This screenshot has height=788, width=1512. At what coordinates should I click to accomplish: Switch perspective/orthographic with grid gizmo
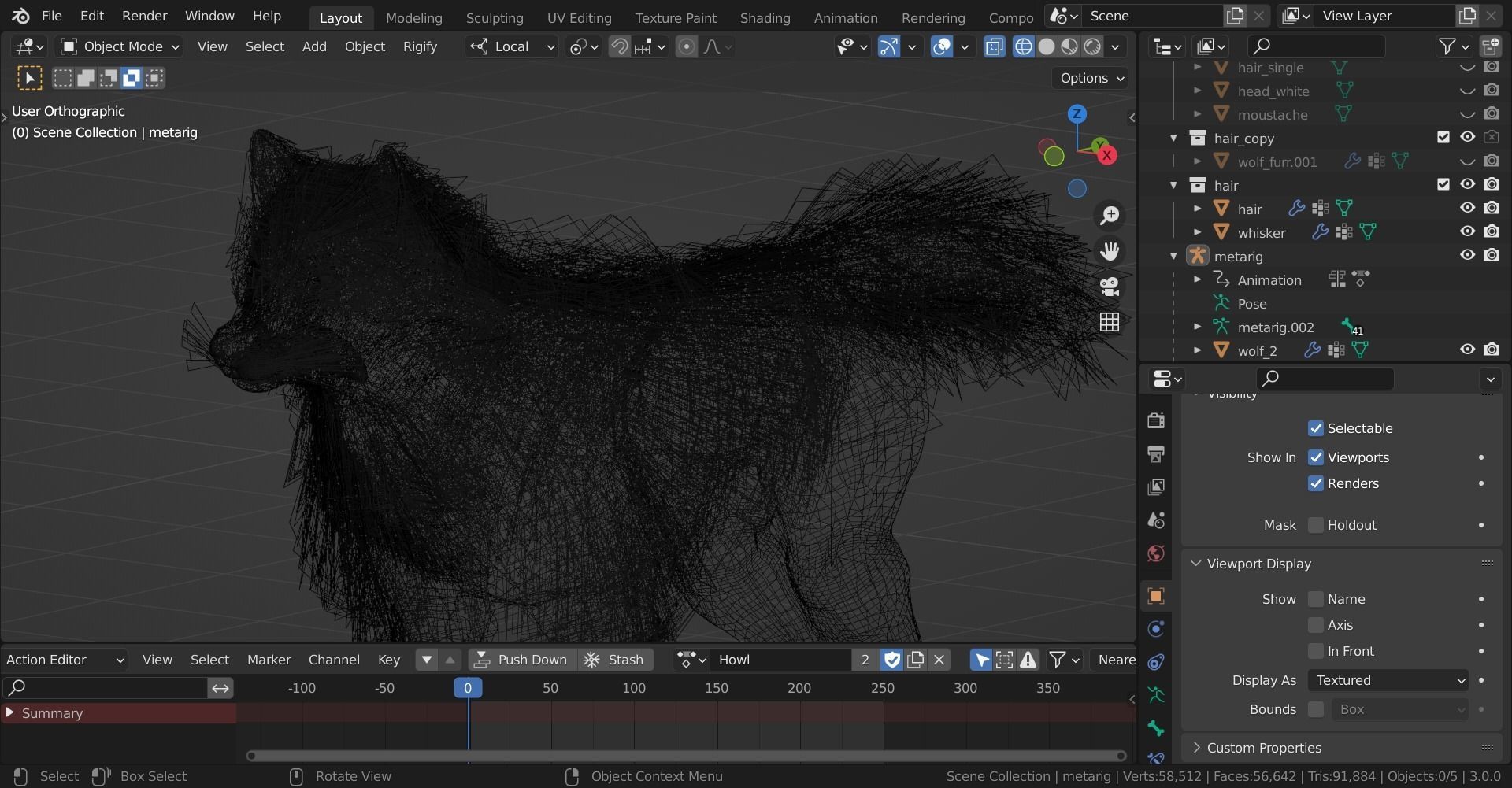point(1110,322)
